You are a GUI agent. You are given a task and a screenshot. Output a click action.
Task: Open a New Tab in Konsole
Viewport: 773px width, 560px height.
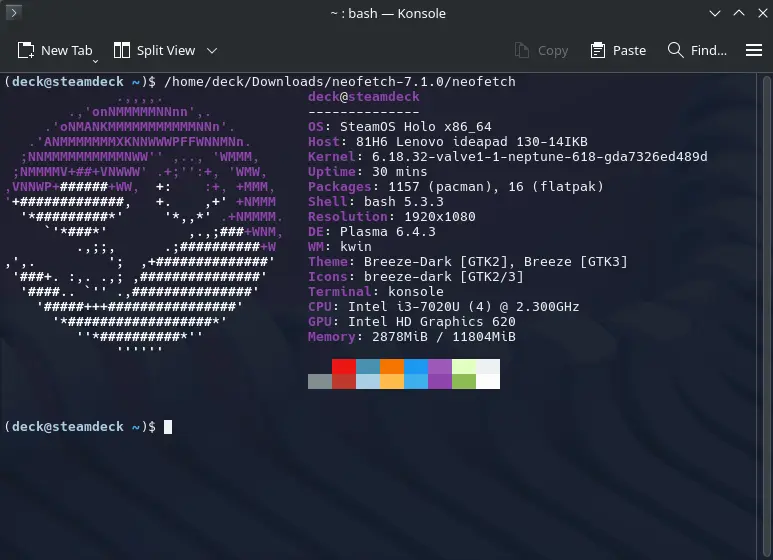pos(55,50)
